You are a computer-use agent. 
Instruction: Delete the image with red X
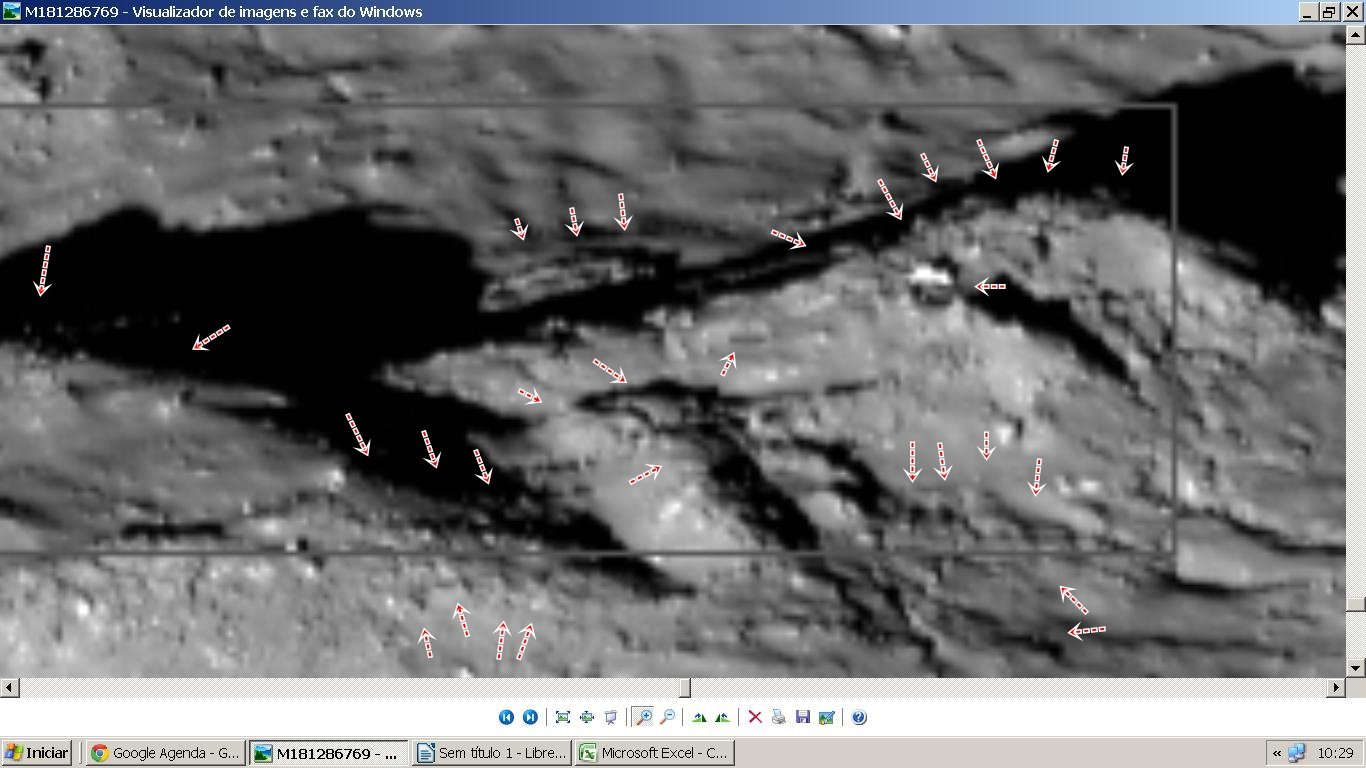(755, 717)
